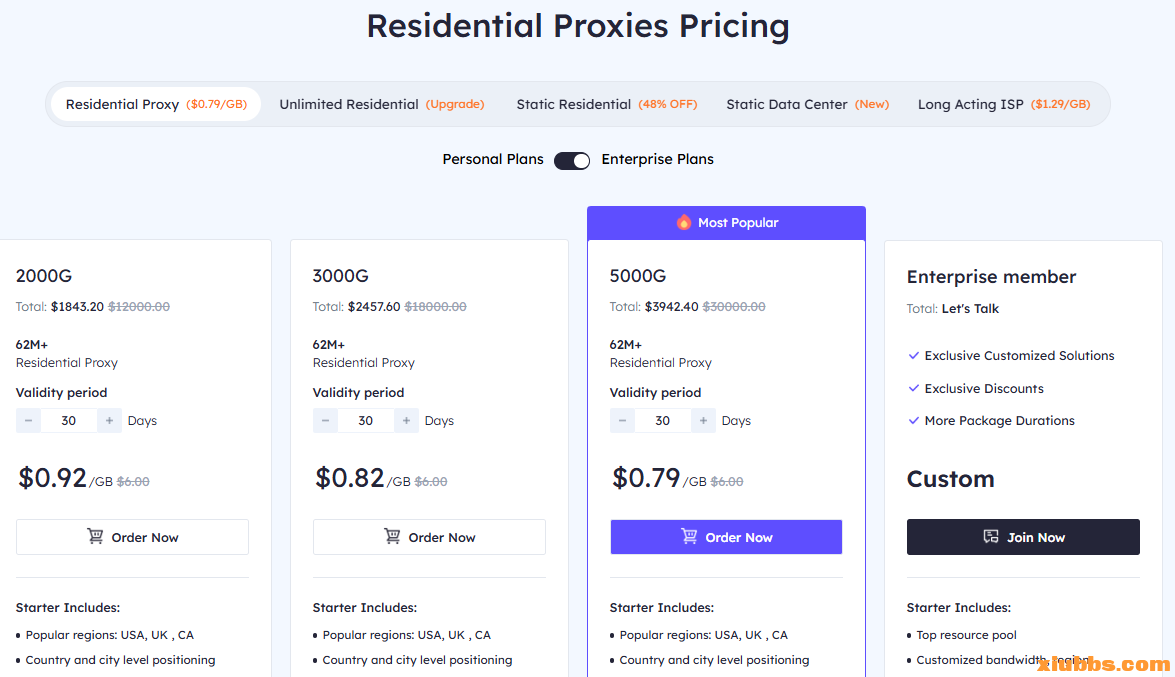This screenshot has height=677, width=1175.
Task: Order Now for 5000G popular plan
Action: click(x=726, y=537)
